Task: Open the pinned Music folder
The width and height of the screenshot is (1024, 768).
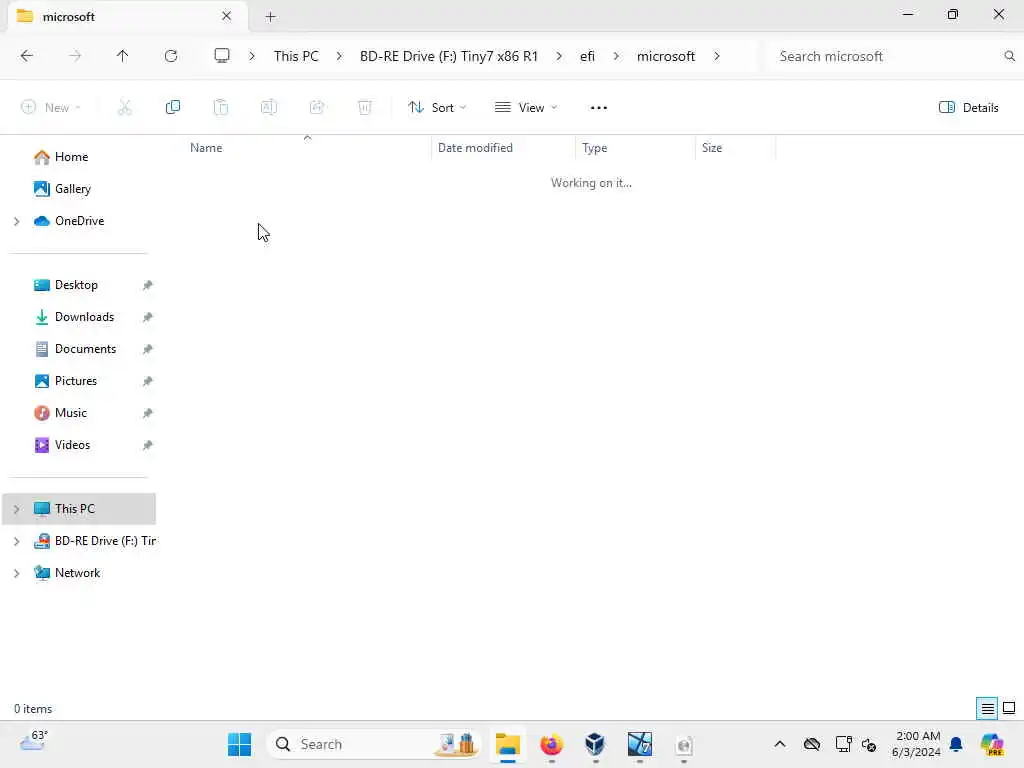Action: [x=71, y=413]
